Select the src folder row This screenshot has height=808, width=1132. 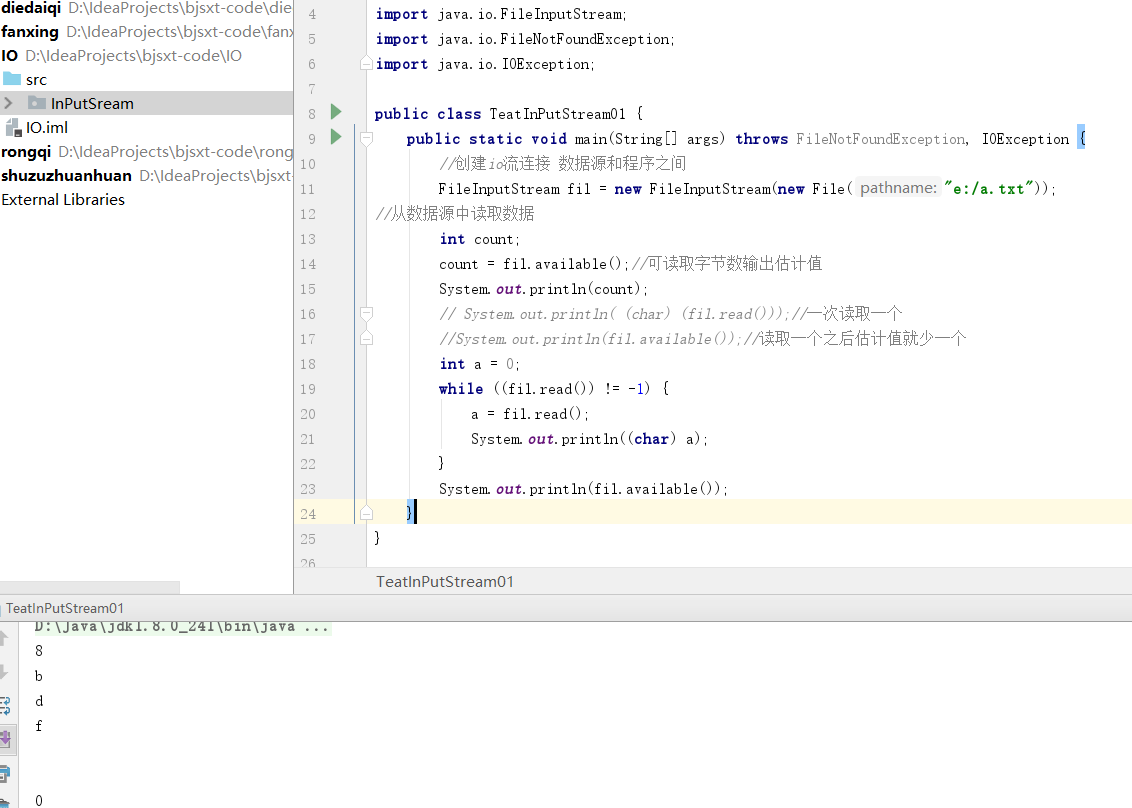coord(147,79)
